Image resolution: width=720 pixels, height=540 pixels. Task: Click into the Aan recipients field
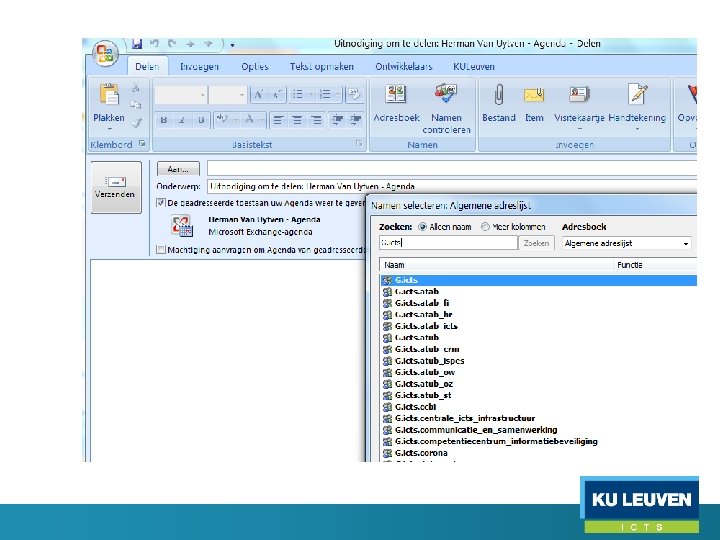(x=452, y=169)
